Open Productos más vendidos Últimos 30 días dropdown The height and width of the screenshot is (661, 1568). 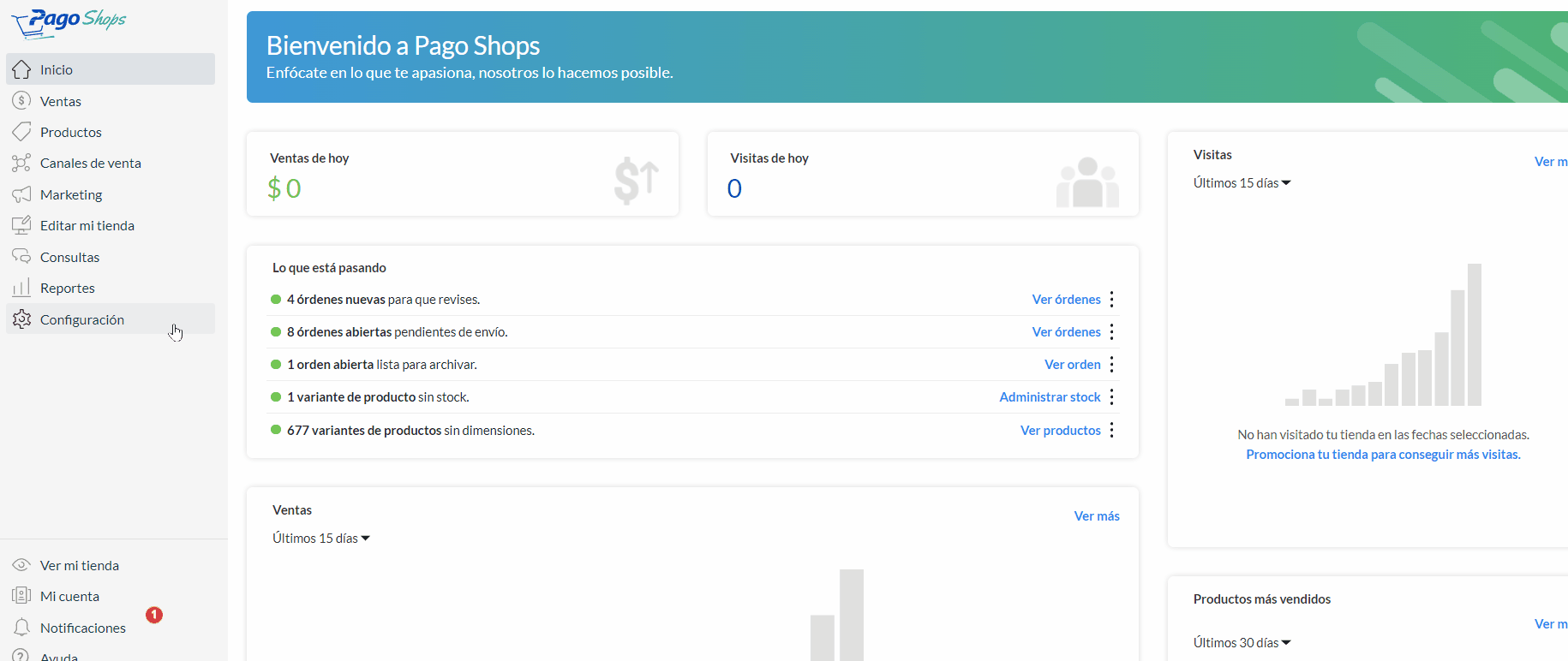1242,643
